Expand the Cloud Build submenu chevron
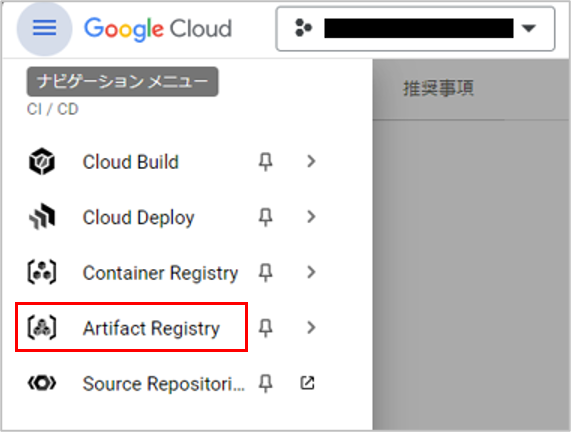 point(311,161)
